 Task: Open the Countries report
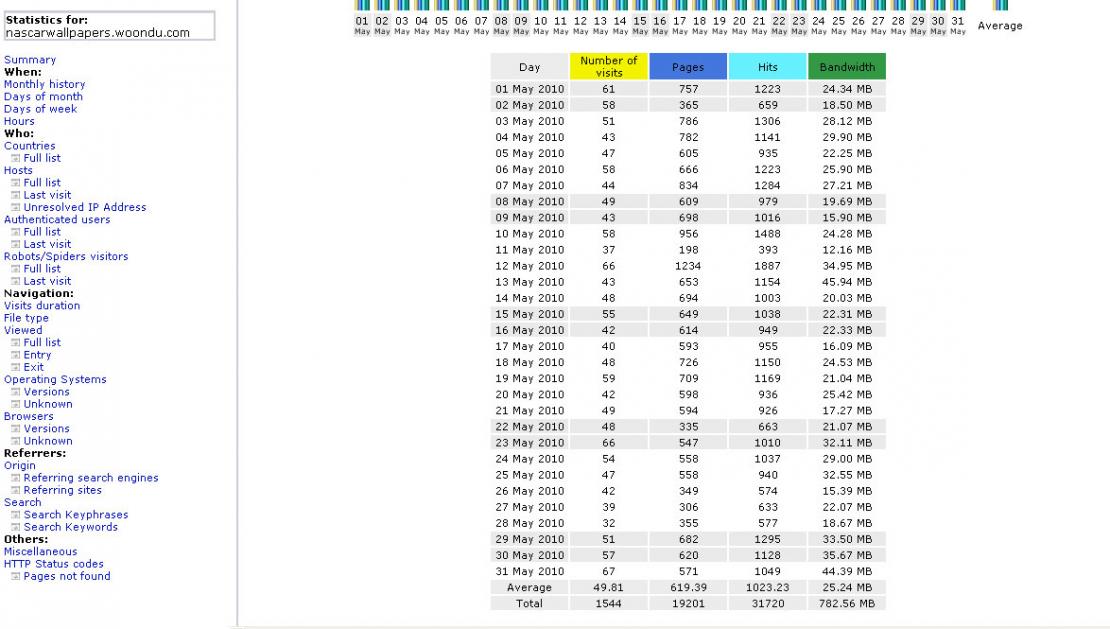[x=30, y=146]
